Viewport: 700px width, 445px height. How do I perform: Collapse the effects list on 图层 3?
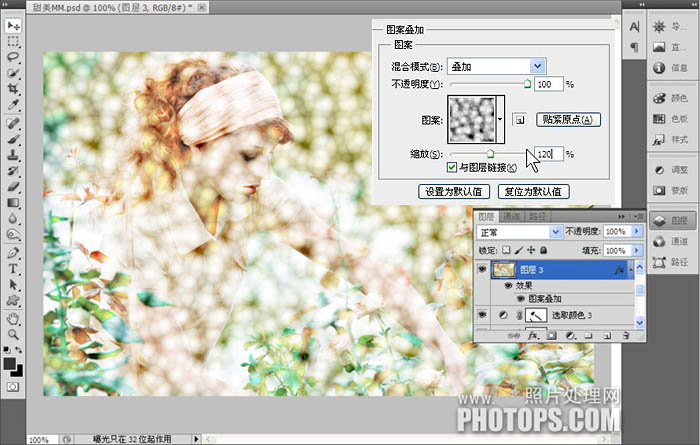631,270
